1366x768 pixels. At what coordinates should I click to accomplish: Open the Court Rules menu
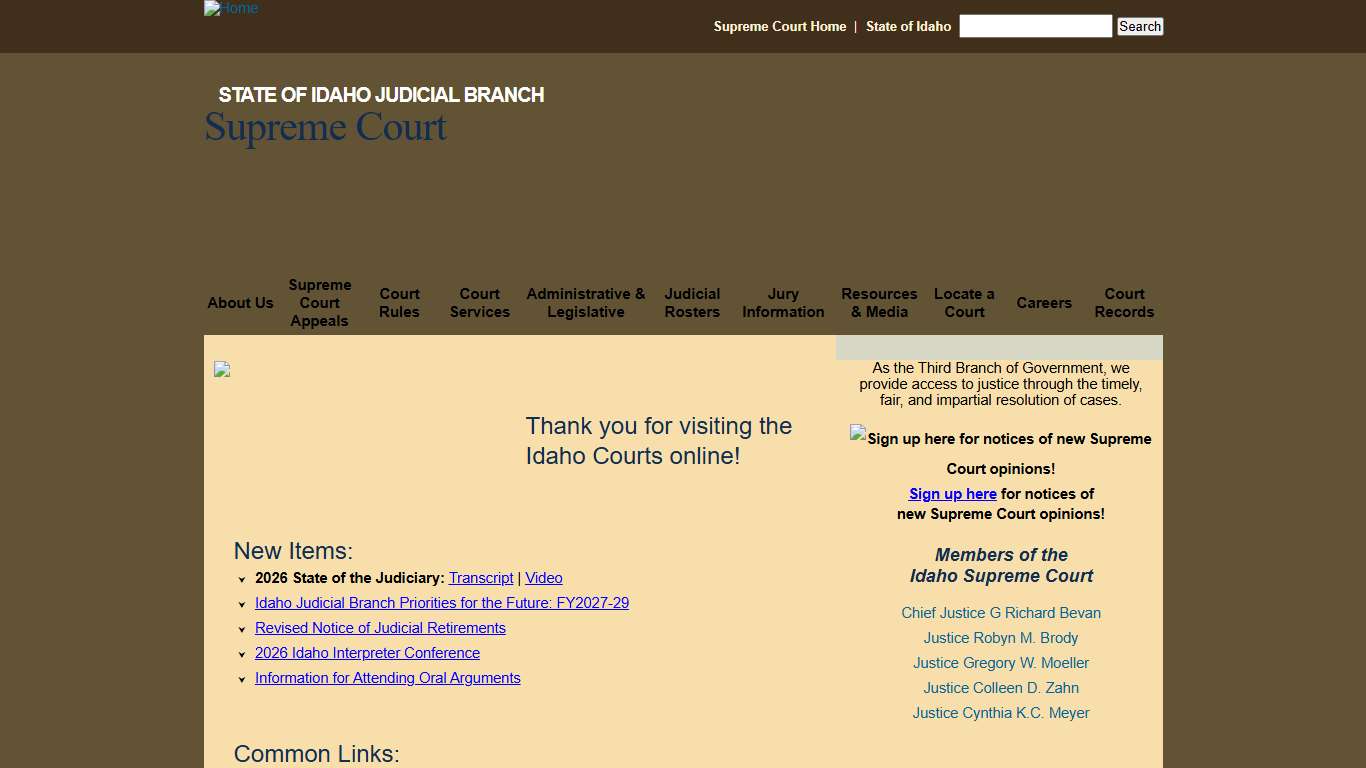point(400,303)
